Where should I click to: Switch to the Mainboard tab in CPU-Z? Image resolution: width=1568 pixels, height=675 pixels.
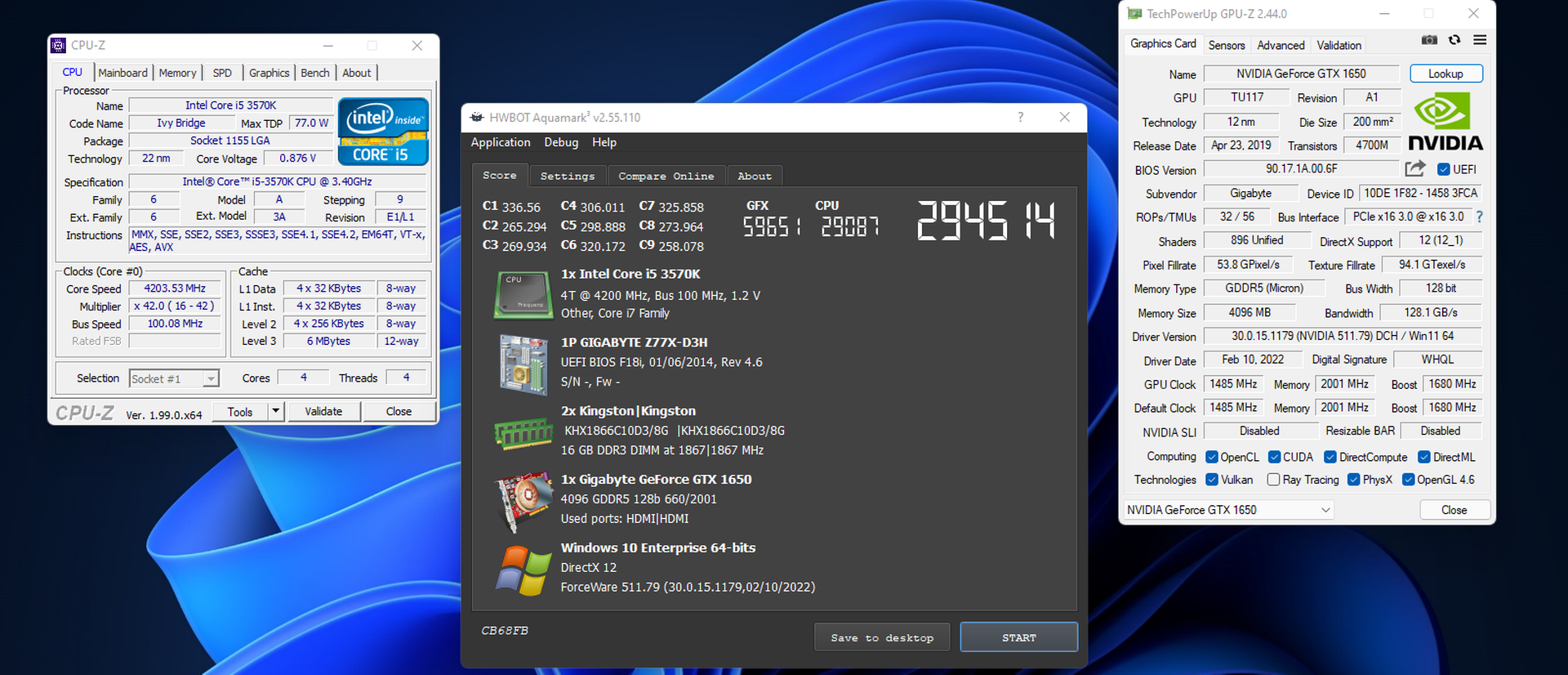[x=122, y=73]
